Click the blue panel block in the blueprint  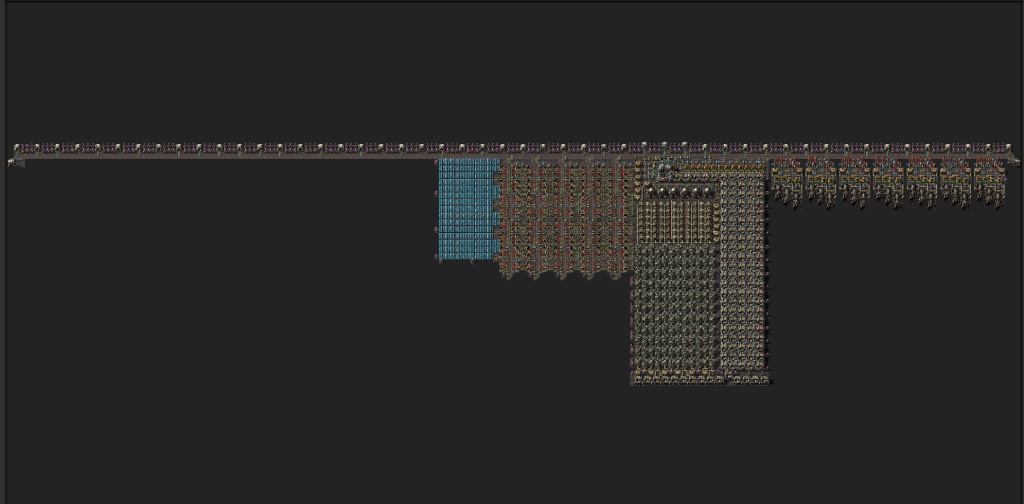[x=470, y=209]
